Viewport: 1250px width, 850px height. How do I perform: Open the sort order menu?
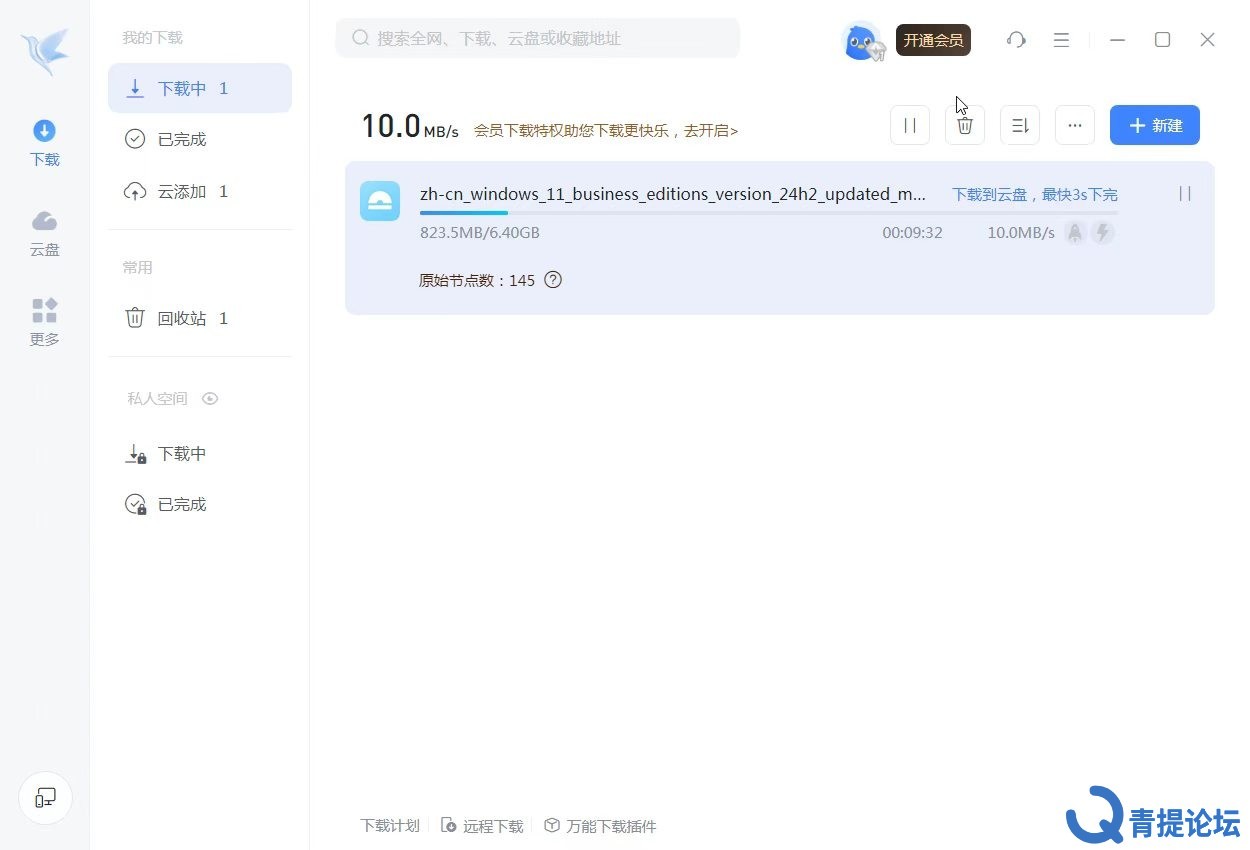click(x=1020, y=125)
